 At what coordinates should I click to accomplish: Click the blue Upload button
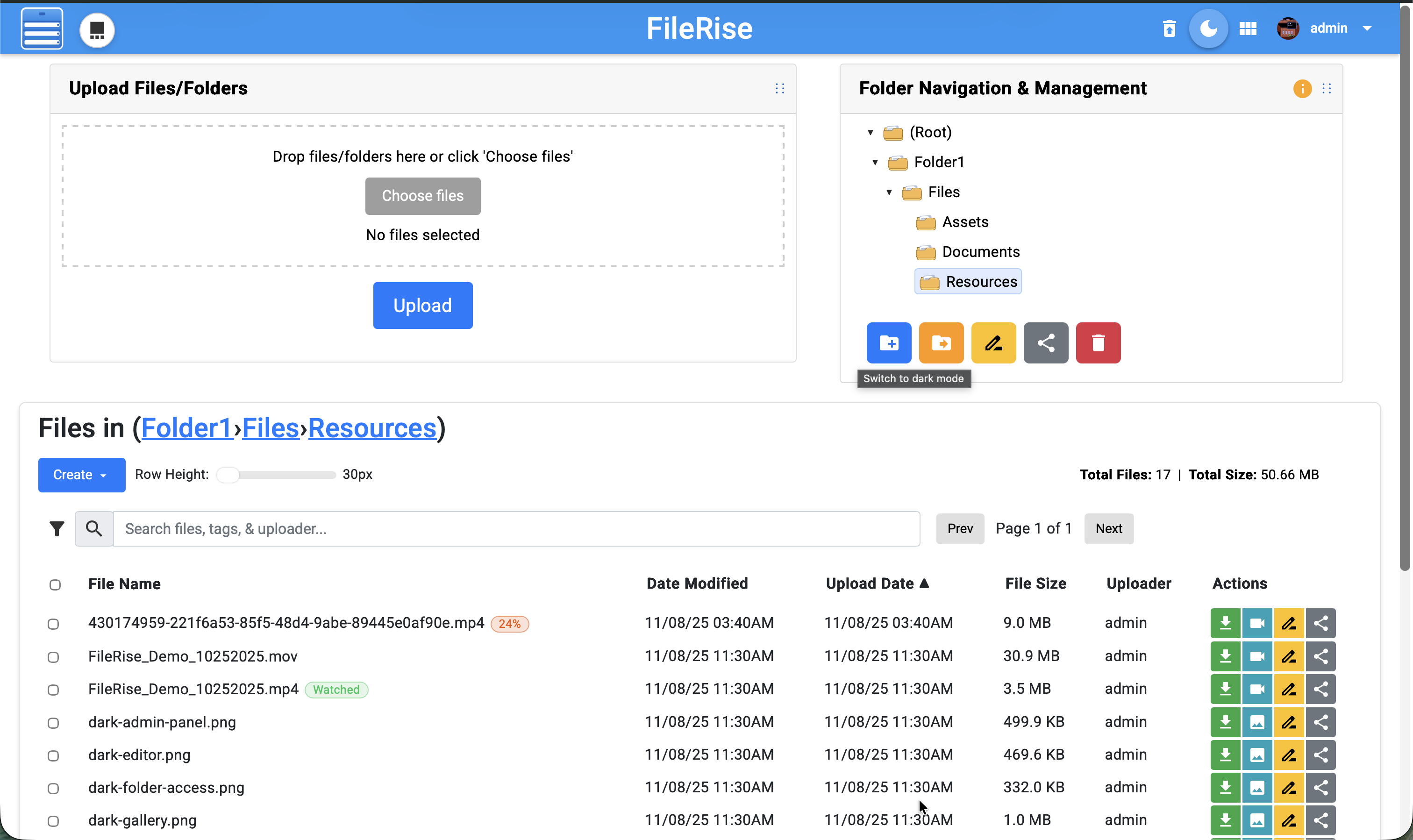422,306
